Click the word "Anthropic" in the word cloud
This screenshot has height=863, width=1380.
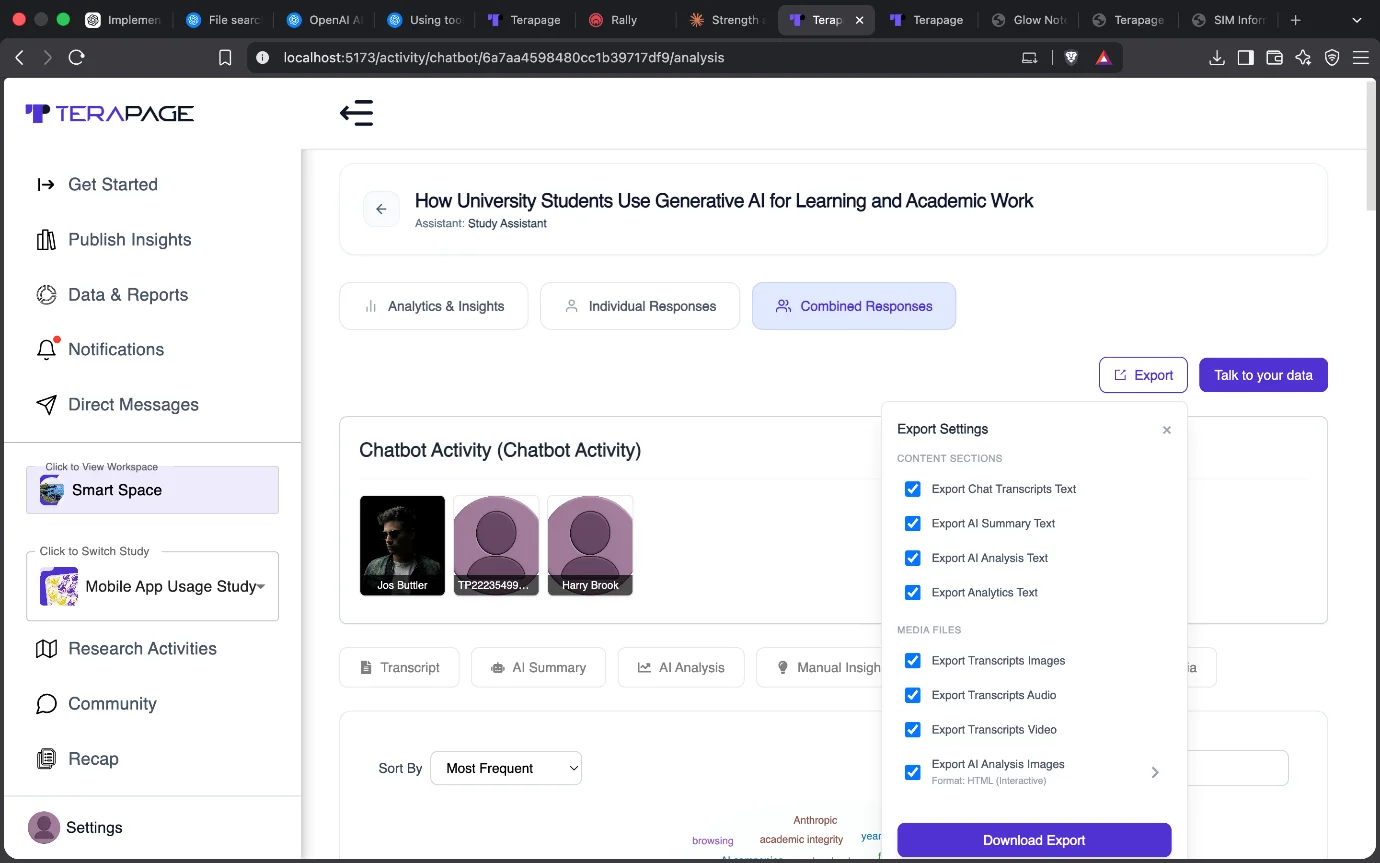coord(815,820)
